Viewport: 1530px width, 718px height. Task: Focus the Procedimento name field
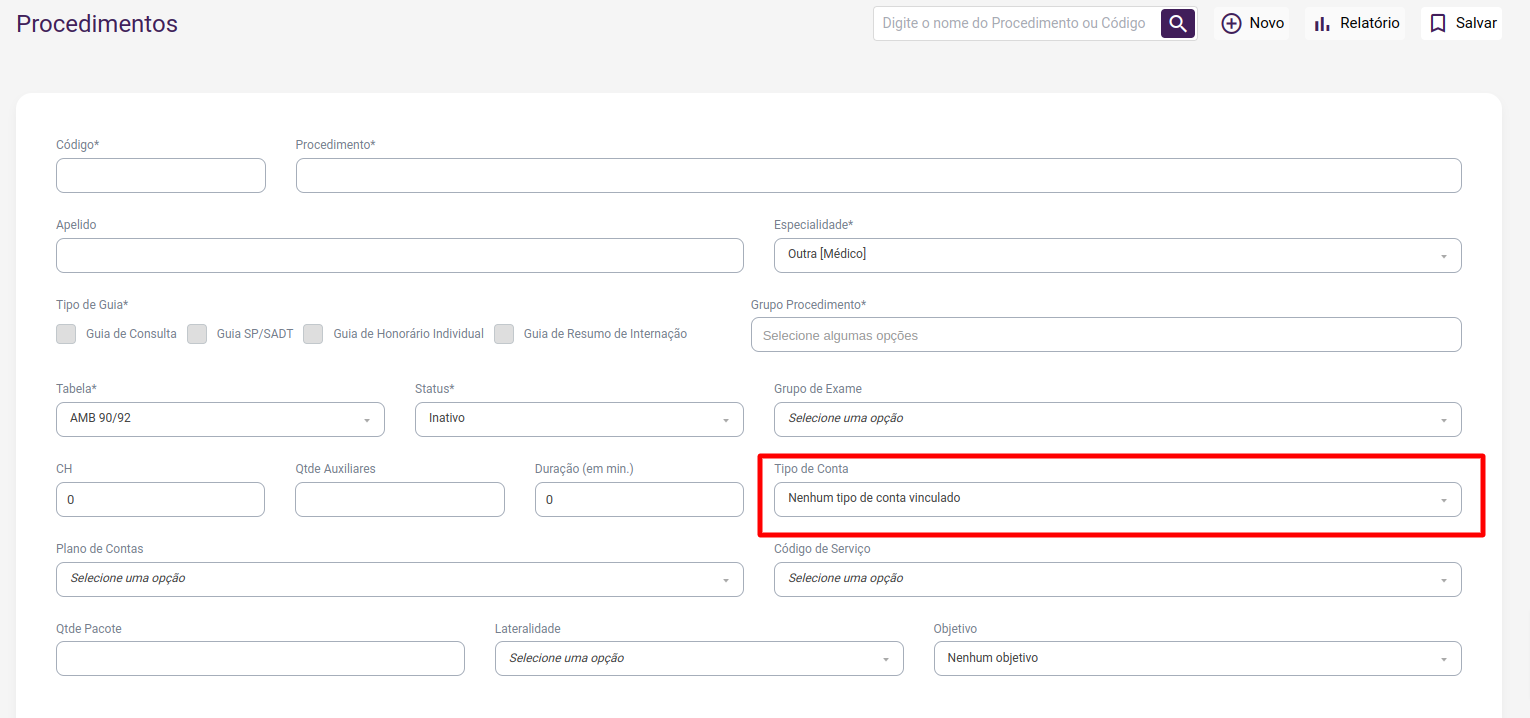[x=878, y=175]
